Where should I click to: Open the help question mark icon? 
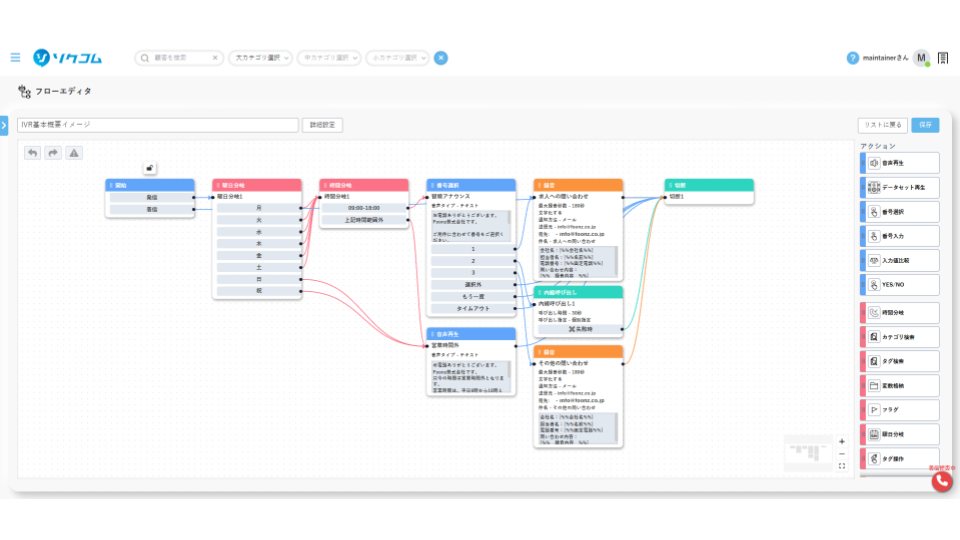852,58
